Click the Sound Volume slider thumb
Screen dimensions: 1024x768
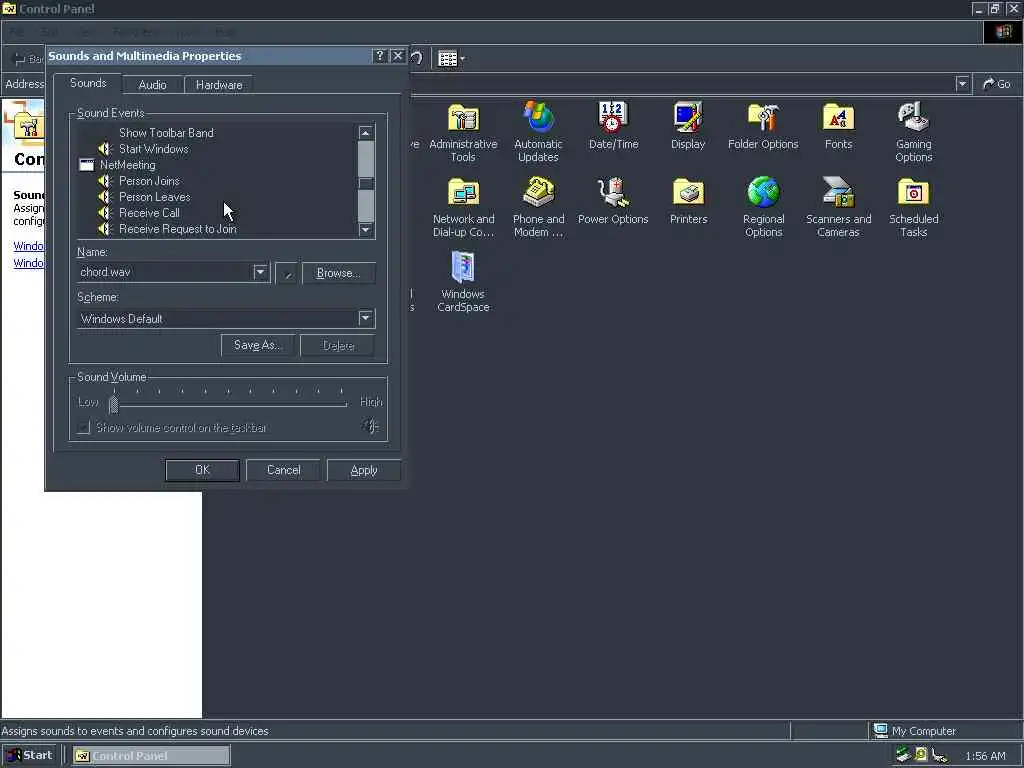click(x=114, y=404)
